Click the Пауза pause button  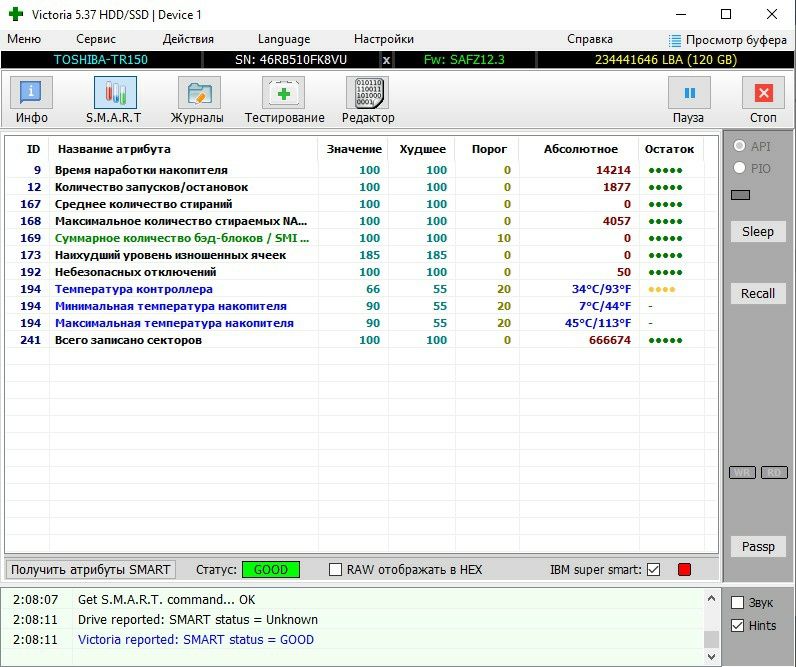[689, 101]
